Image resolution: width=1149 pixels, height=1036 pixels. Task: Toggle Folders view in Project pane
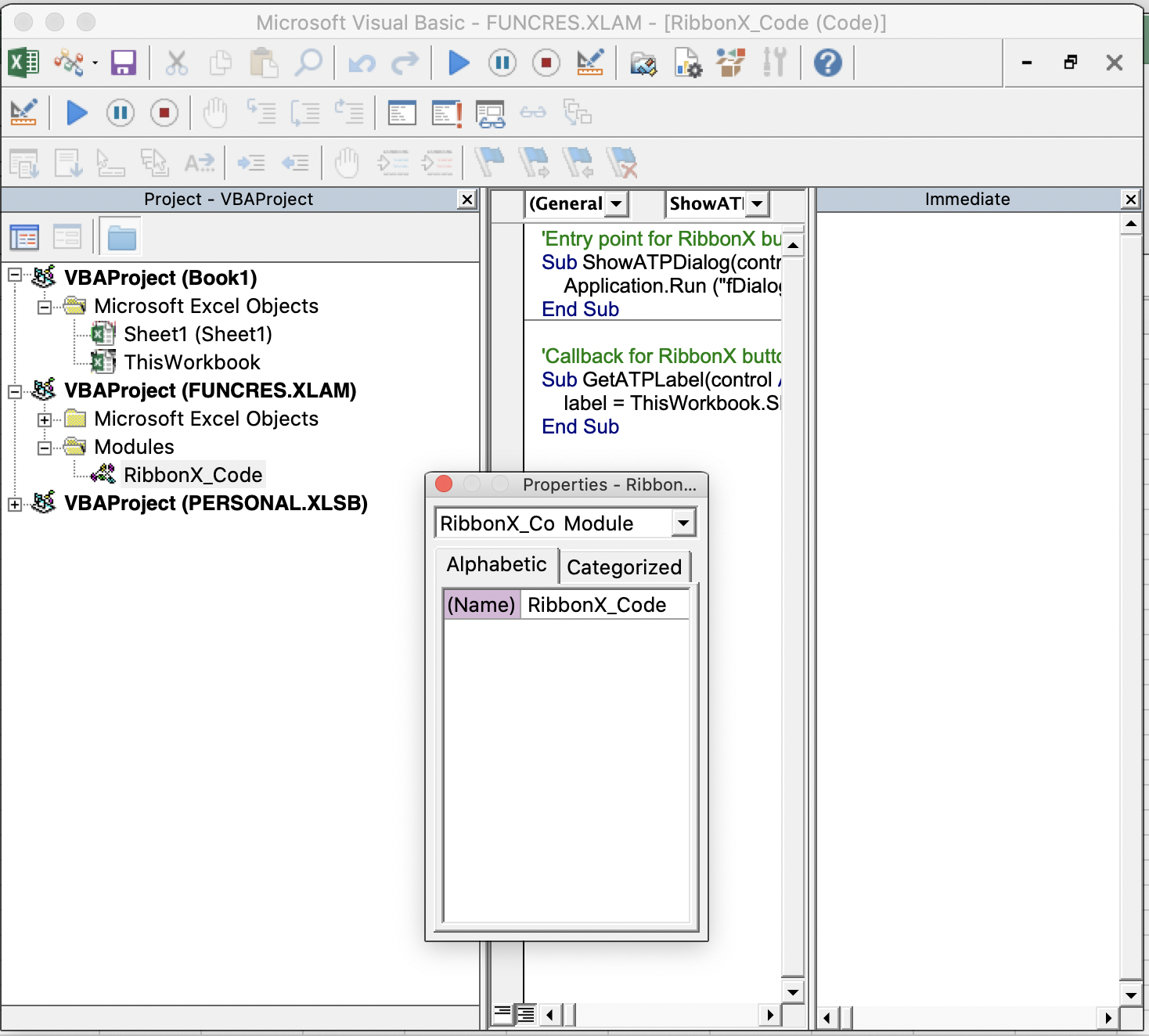121,237
